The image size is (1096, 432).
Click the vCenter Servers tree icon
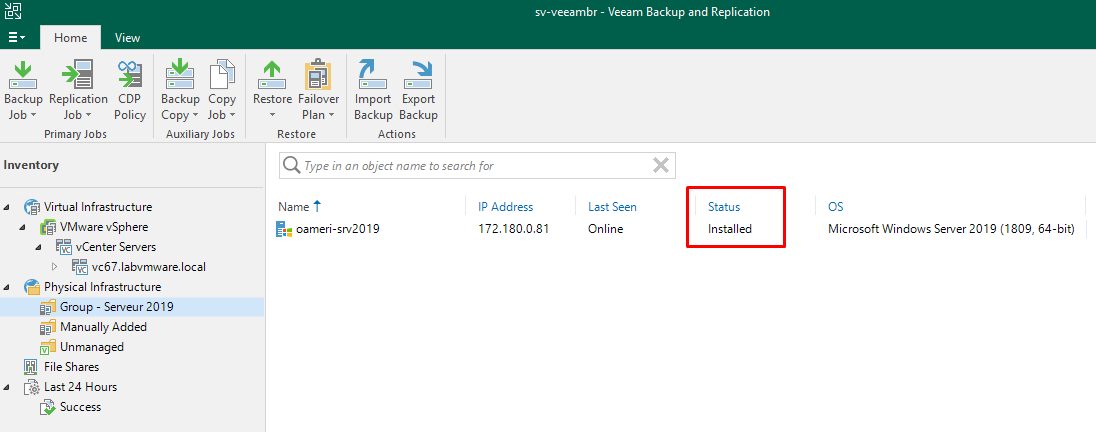pyautogui.click(x=64, y=247)
